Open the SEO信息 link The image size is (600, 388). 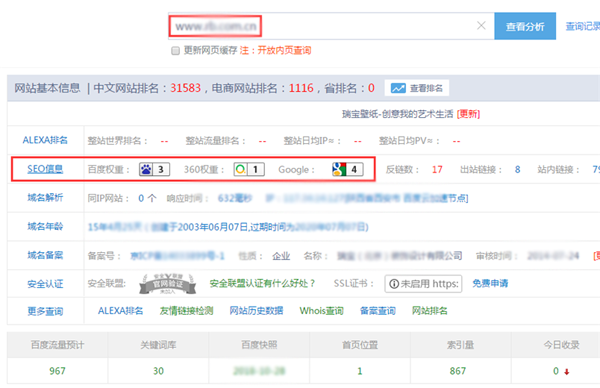coord(45,169)
